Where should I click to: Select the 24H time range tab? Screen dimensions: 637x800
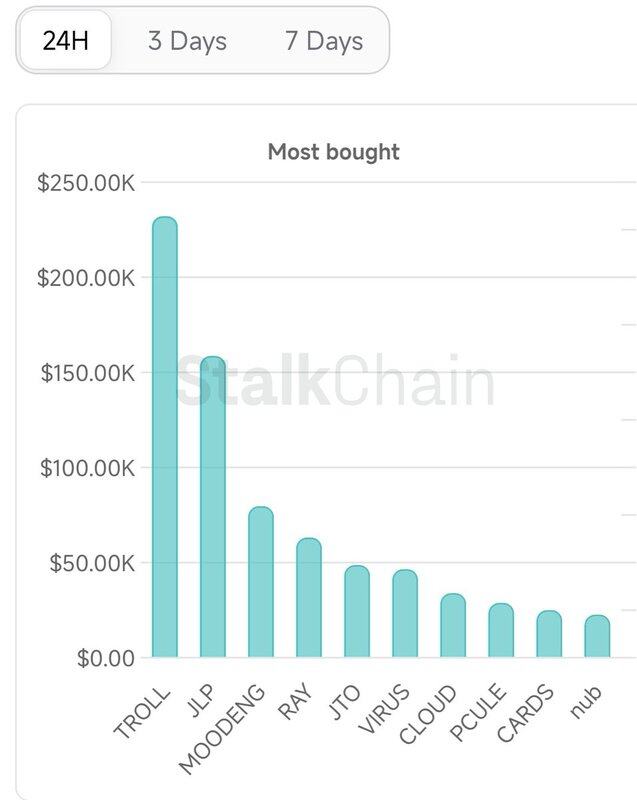66,41
